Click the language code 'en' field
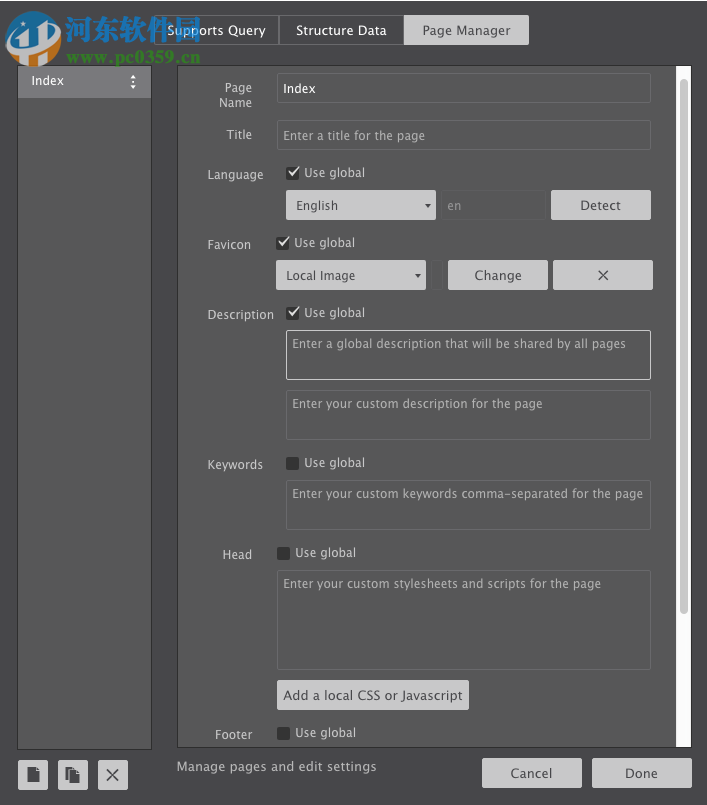This screenshot has width=707, height=805. (x=493, y=205)
